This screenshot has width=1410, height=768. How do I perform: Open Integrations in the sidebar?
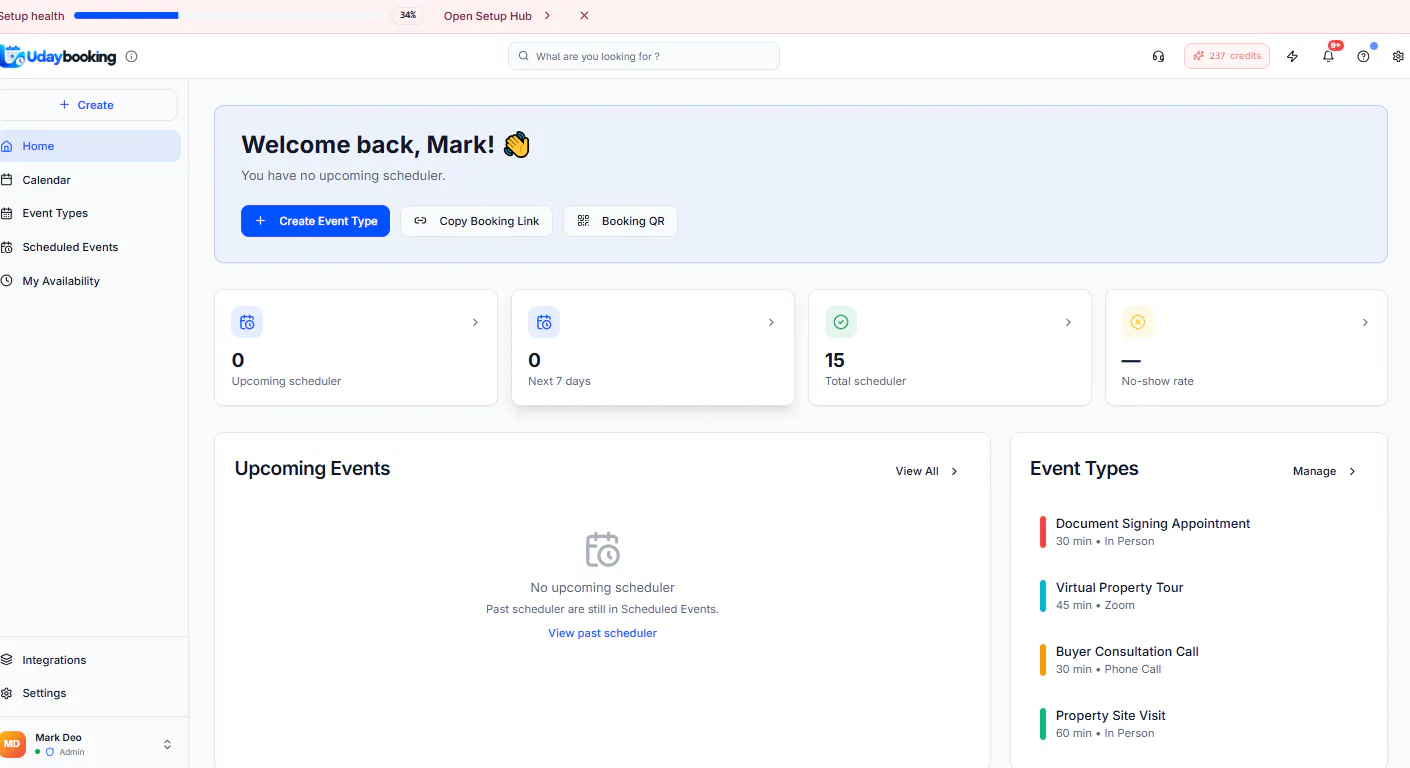pos(90,660)
